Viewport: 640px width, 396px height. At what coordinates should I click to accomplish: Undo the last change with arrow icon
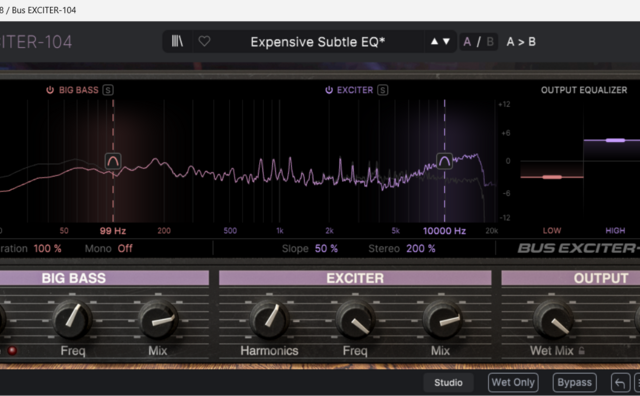tap(620, 383)
